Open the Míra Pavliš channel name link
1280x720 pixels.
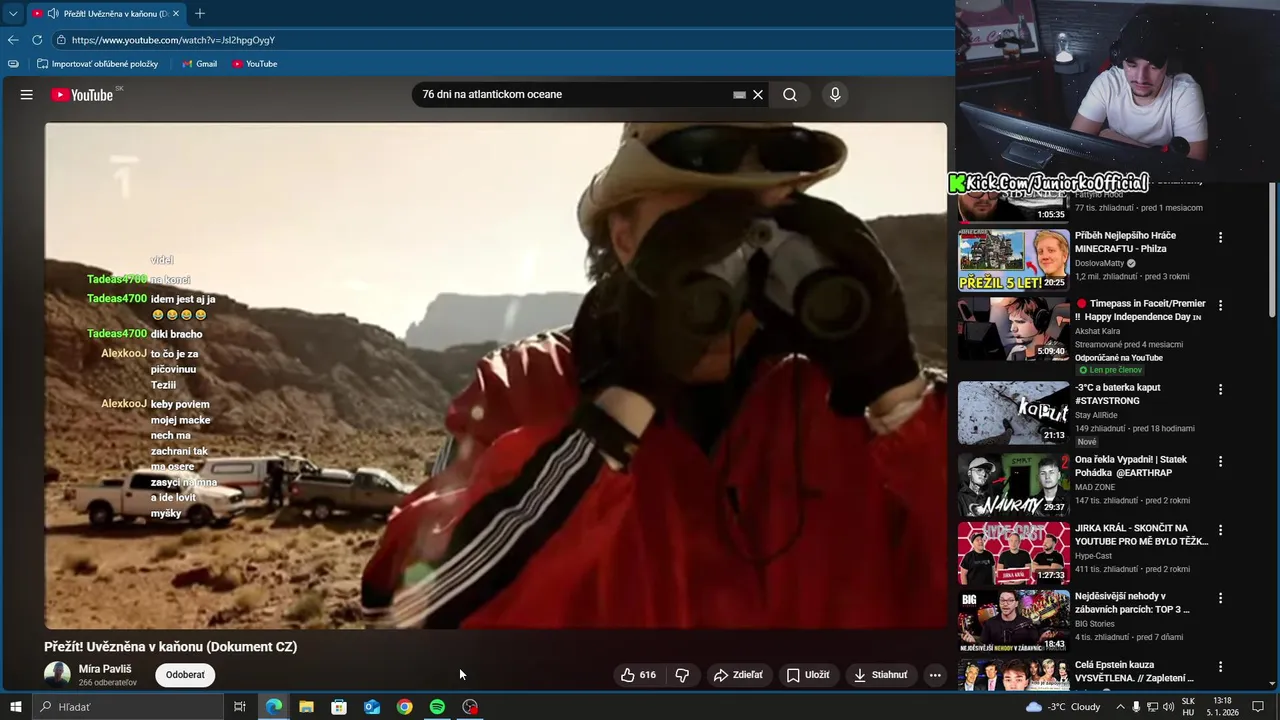[x=105, y=669]
